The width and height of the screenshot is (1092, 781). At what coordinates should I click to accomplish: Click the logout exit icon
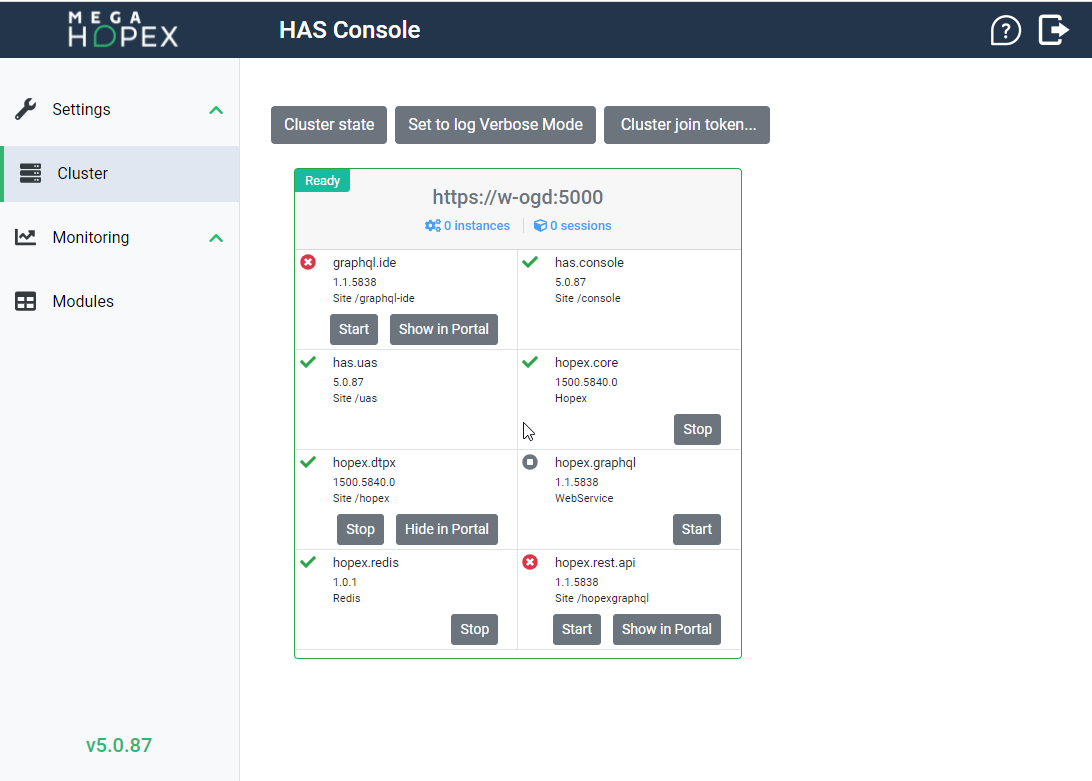click(1054, 30)
